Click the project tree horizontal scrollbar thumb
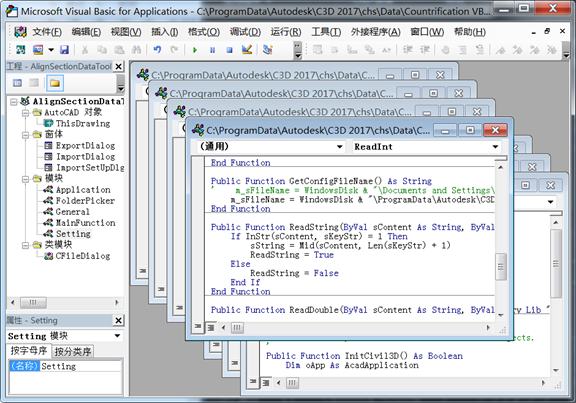Image resolution: width=576 pixels, height=403 pixels. (33, 303)
